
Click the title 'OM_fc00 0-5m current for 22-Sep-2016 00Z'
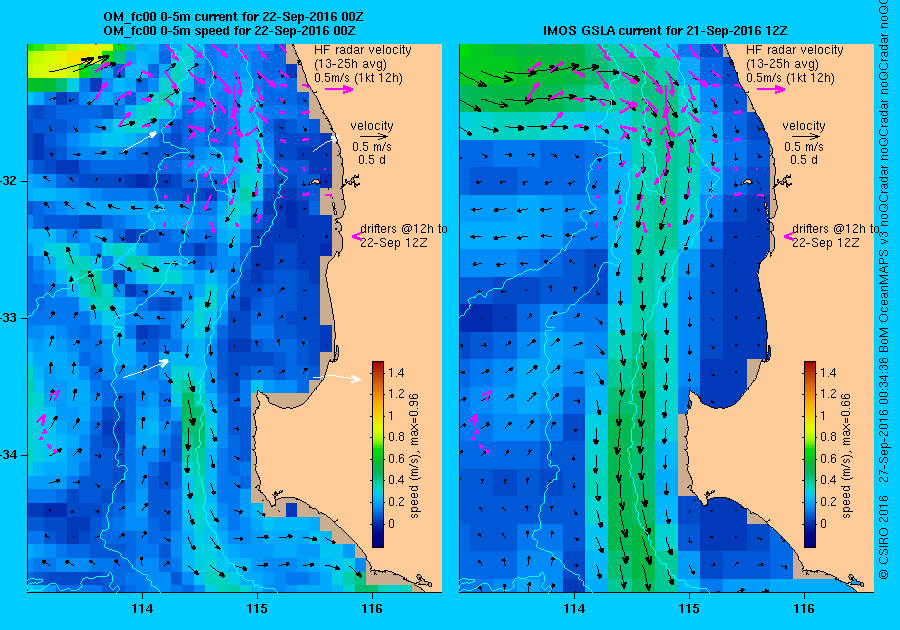tap(233, 17)
